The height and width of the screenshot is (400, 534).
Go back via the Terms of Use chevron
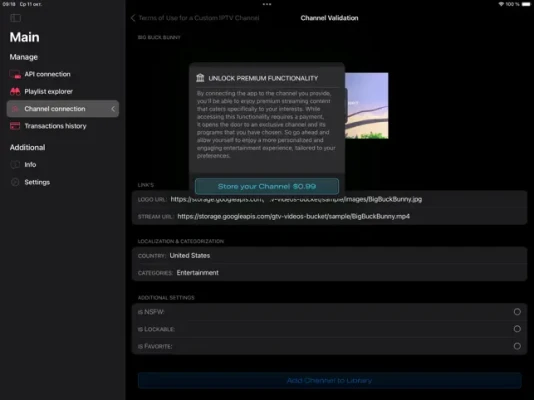133,18
